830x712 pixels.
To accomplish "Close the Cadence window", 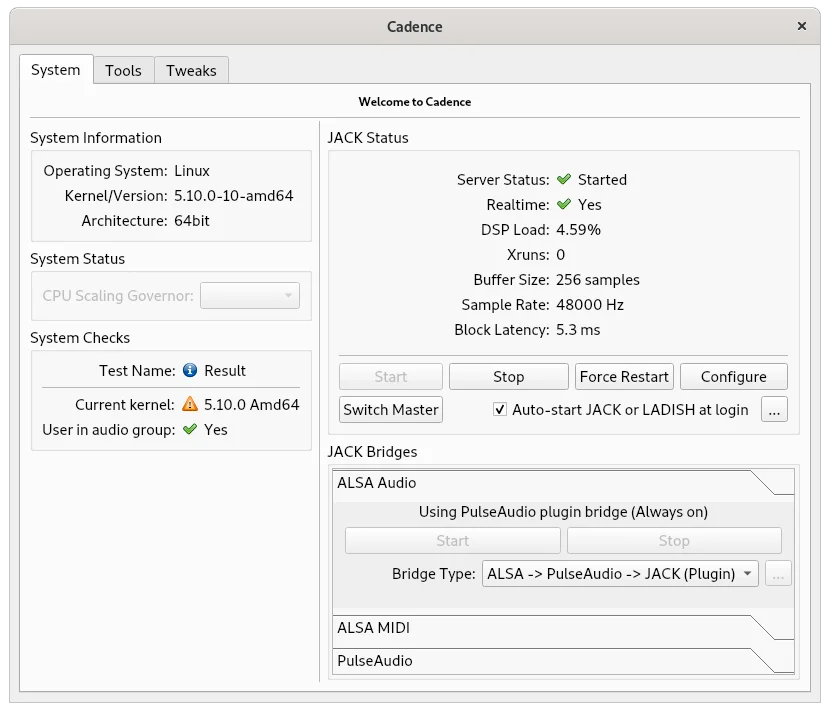I will point(801,26).
